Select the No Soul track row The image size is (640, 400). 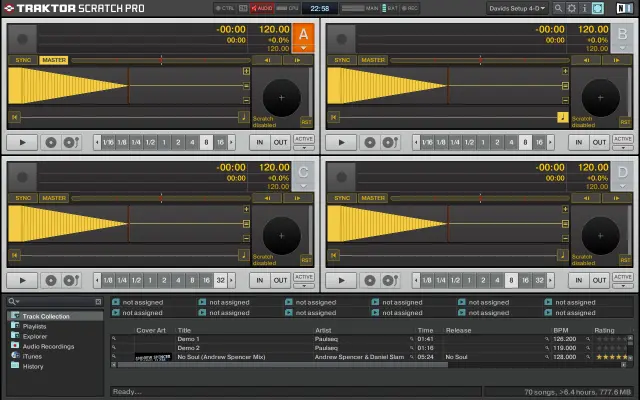tap(221, 357)
